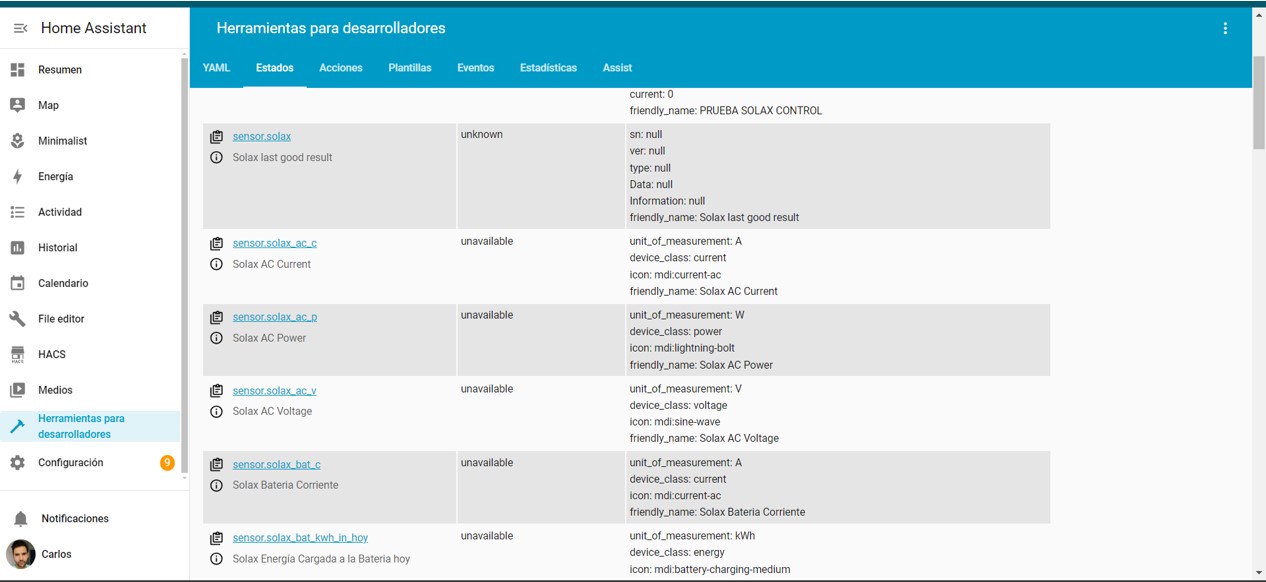Open the Calendario calendar icon
The width and height of the screenshot is (1266, 582).
tap(17, 283)
